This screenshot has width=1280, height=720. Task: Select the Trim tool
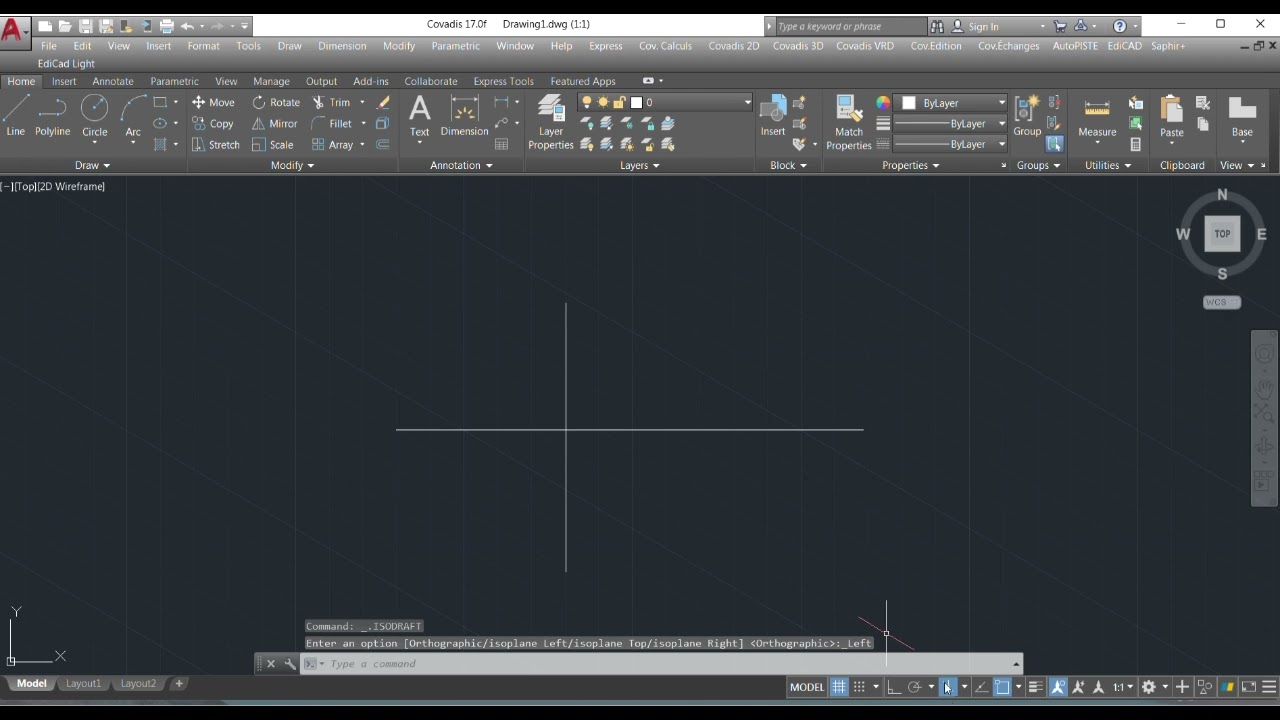[332, 102]
